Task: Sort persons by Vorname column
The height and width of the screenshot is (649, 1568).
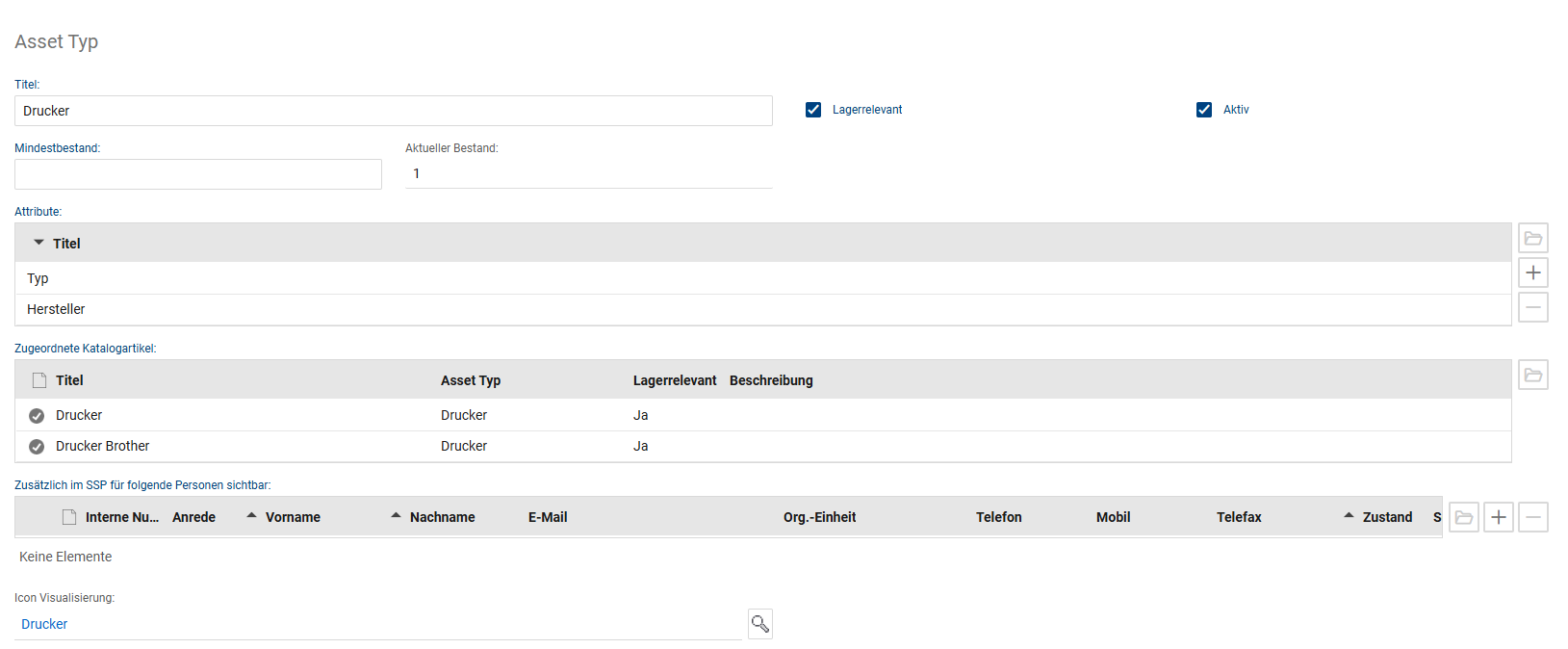Action: [293, 517]
